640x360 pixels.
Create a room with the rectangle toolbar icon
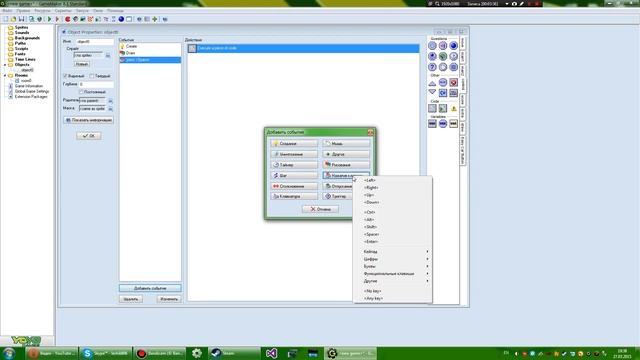tap(129, 19)
